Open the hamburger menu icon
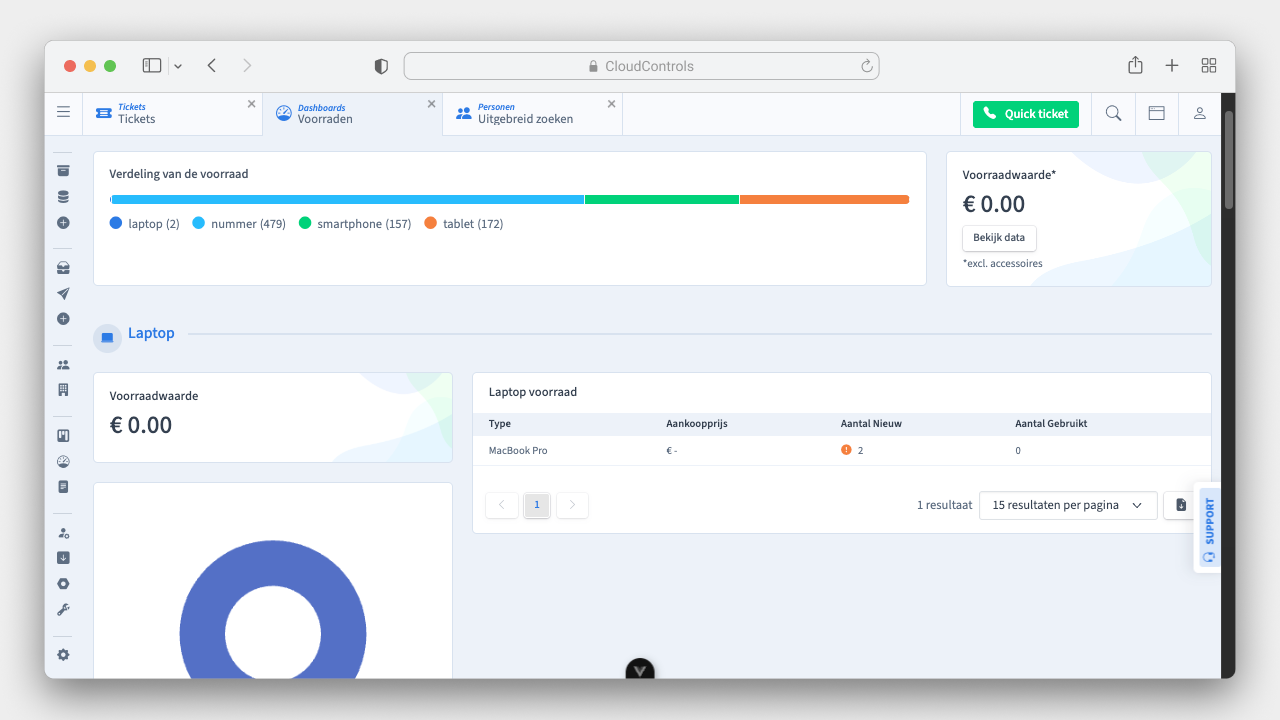Screen dimensions: 1280x720 63,113
